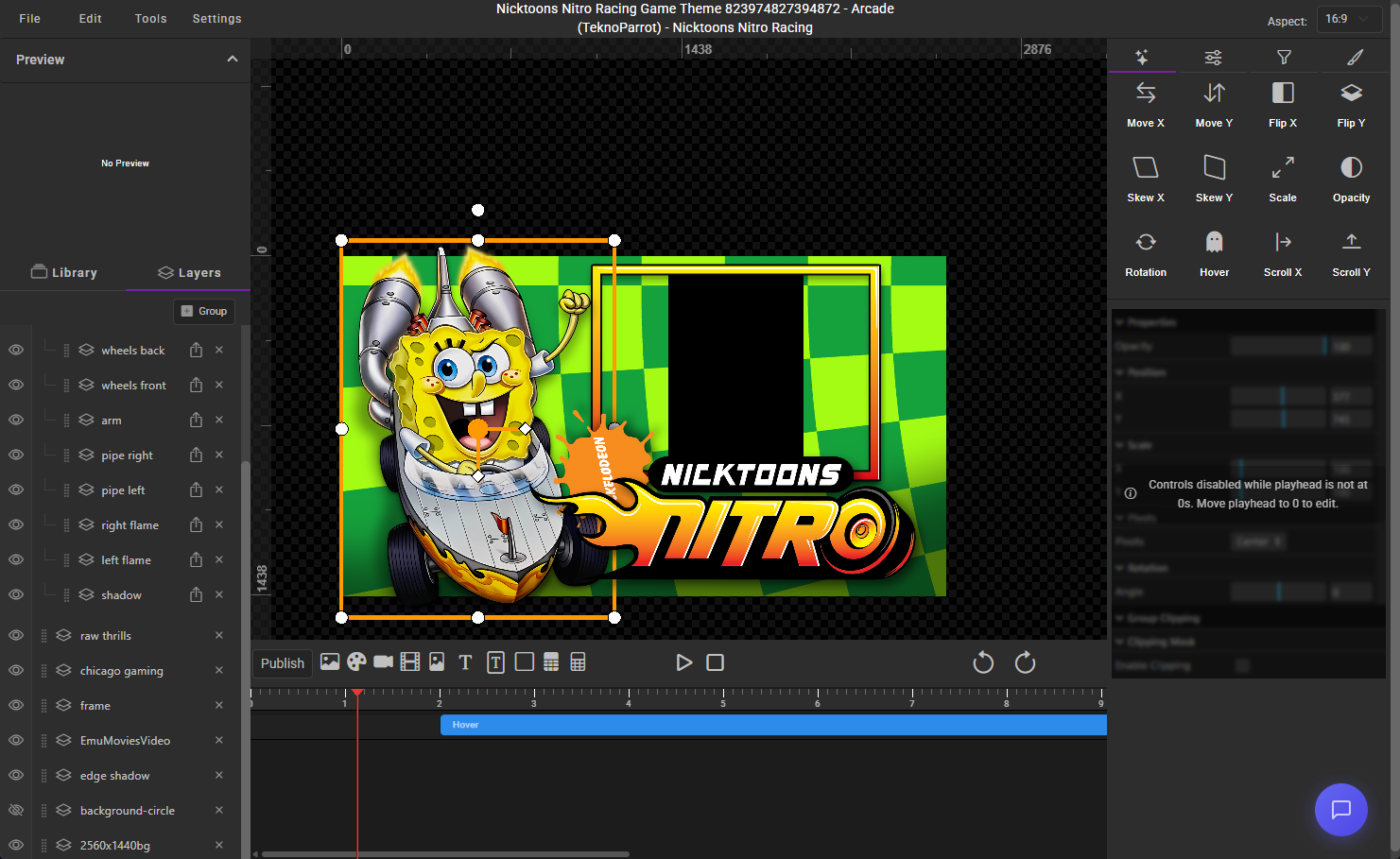Open the Tools menu
The width and height of the screenshot is (1400, 859).
coord(150,19)
